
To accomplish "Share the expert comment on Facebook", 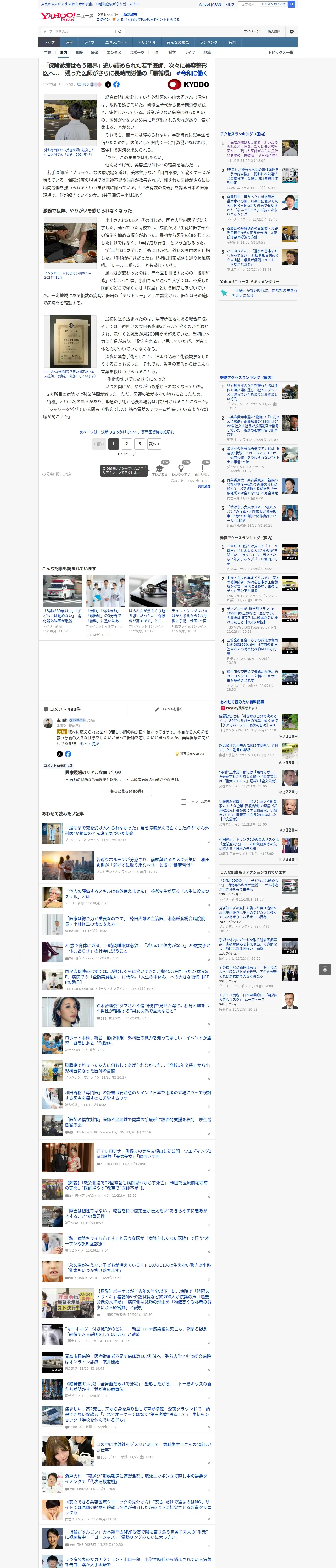I will (x=68, y=754).
